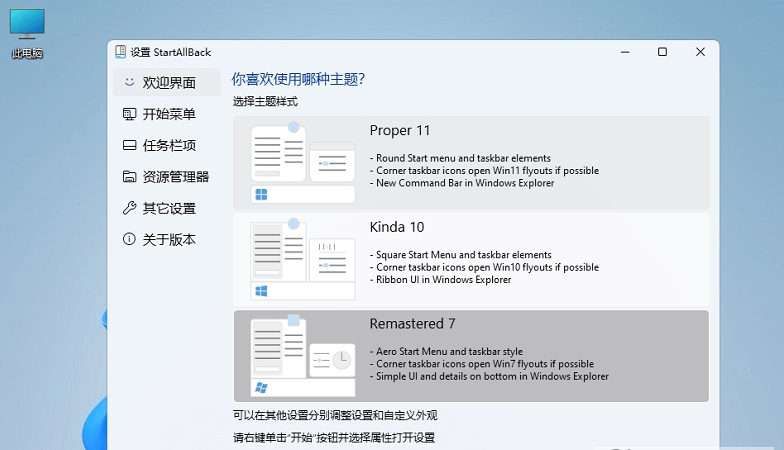This screenshot has height=450, width=784.
Task: Choose the Proper 11 theme
Action: click(471, 162)
